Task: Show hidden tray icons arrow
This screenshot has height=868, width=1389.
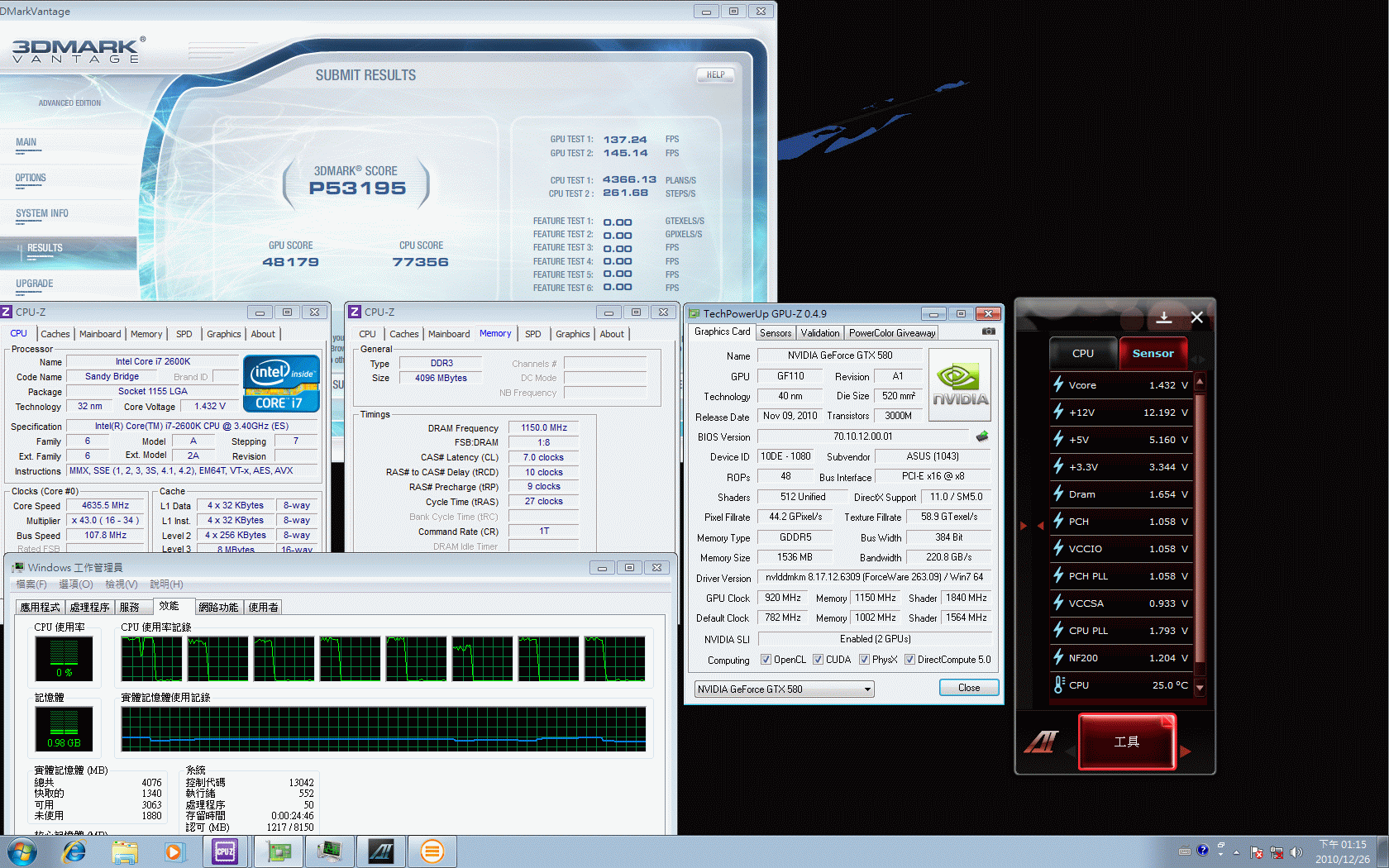Action: click(x=1236, y=851)
